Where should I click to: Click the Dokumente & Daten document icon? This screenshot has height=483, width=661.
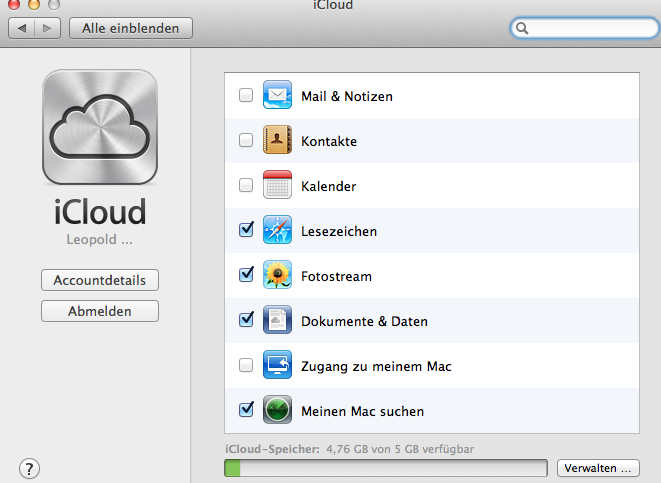tap(277, 320)
